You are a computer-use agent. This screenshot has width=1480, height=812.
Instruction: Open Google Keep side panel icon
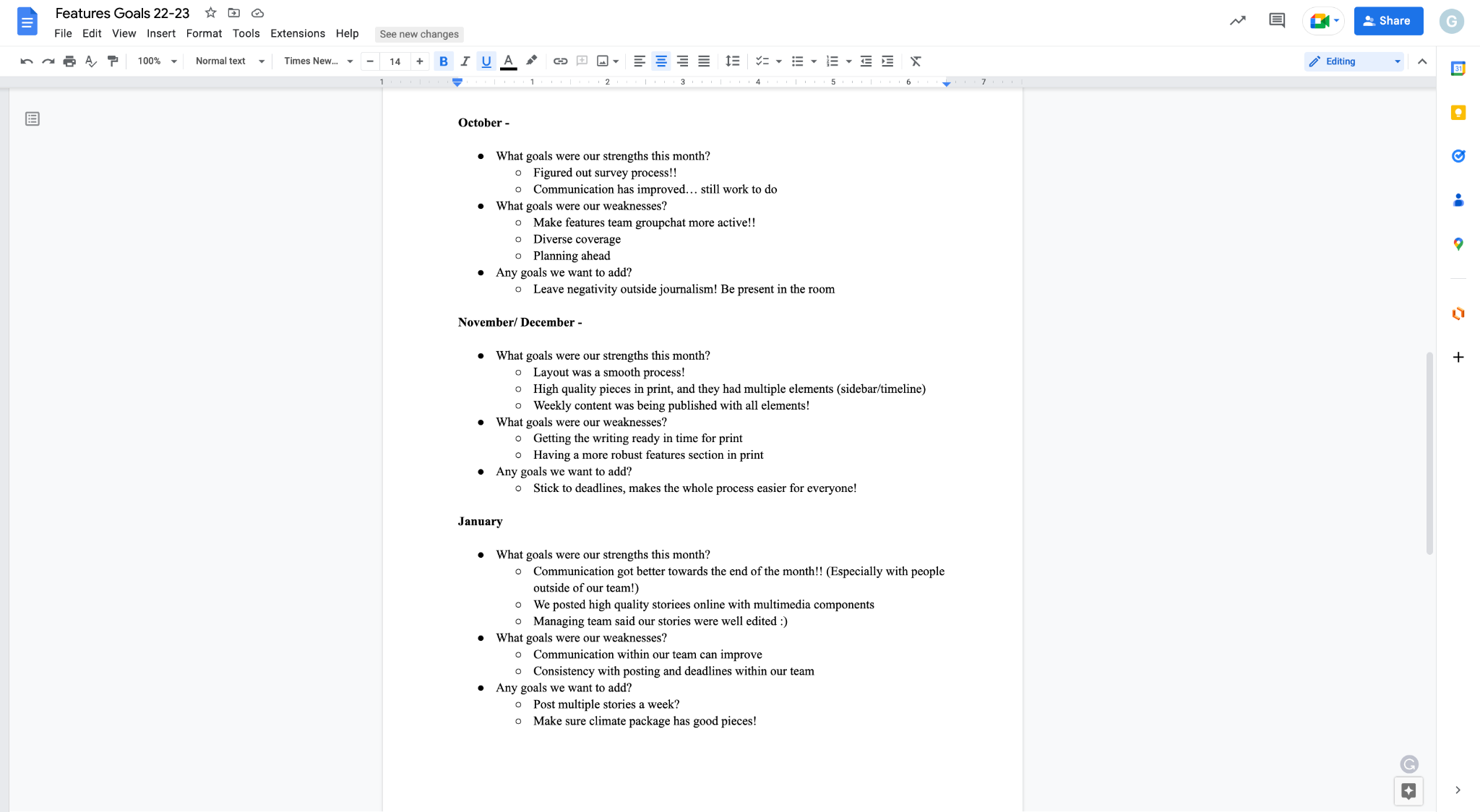[1458, 113]
